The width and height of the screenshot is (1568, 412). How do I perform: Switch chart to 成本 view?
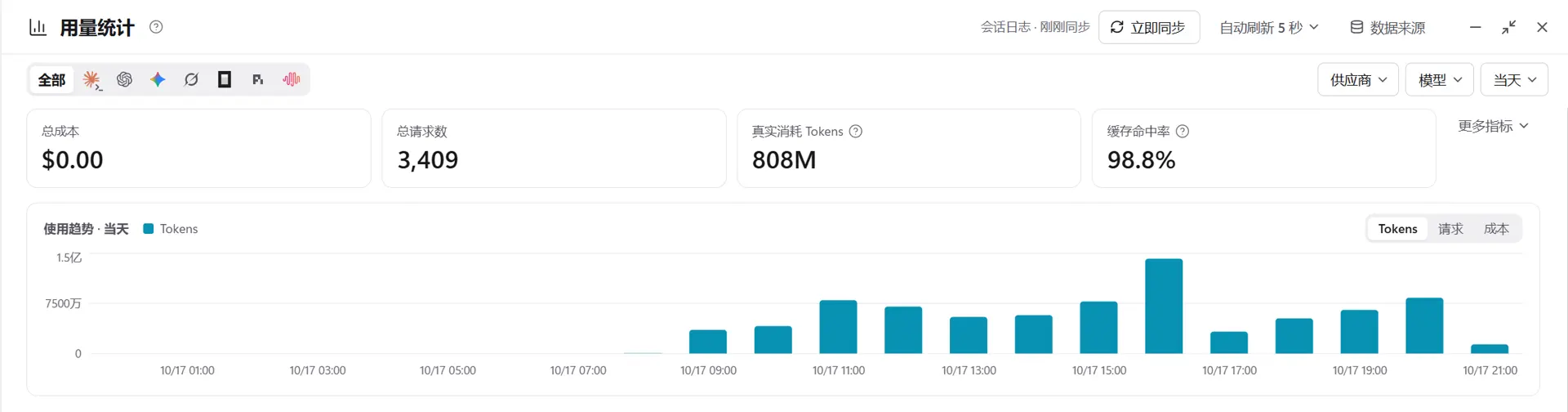[1496, 229]
